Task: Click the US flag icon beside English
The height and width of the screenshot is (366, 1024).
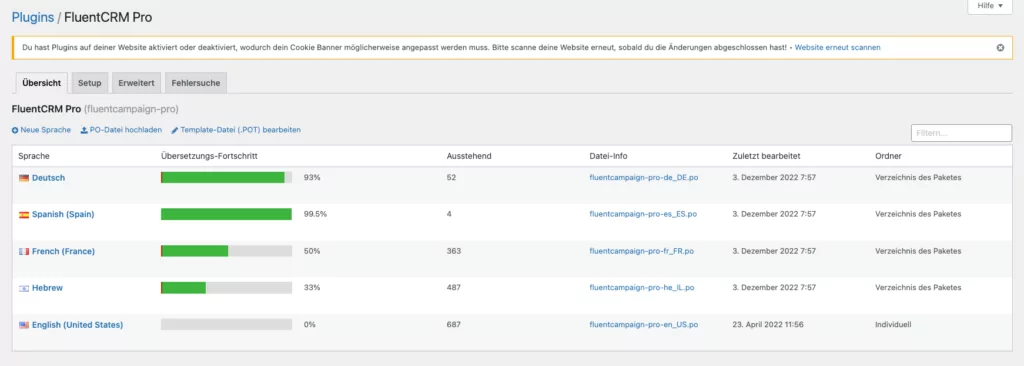Action: click(24, 325)
